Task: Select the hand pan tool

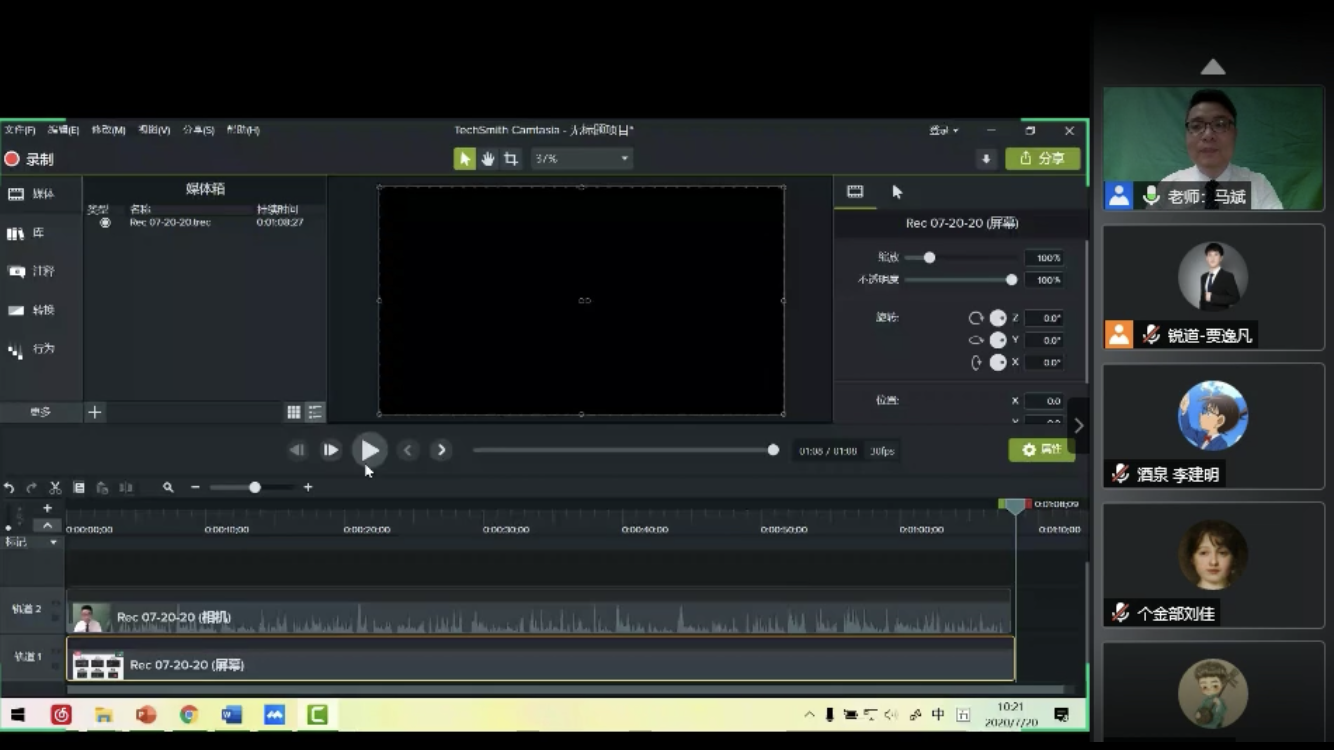Action: [x=488, y=159]
